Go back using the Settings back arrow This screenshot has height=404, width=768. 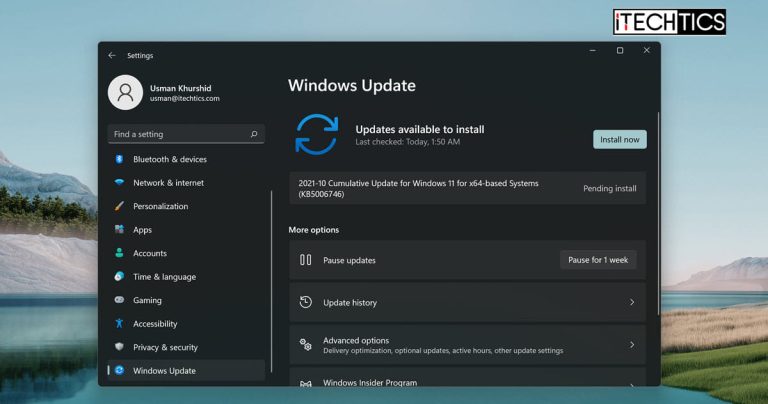tap(112, 55)
